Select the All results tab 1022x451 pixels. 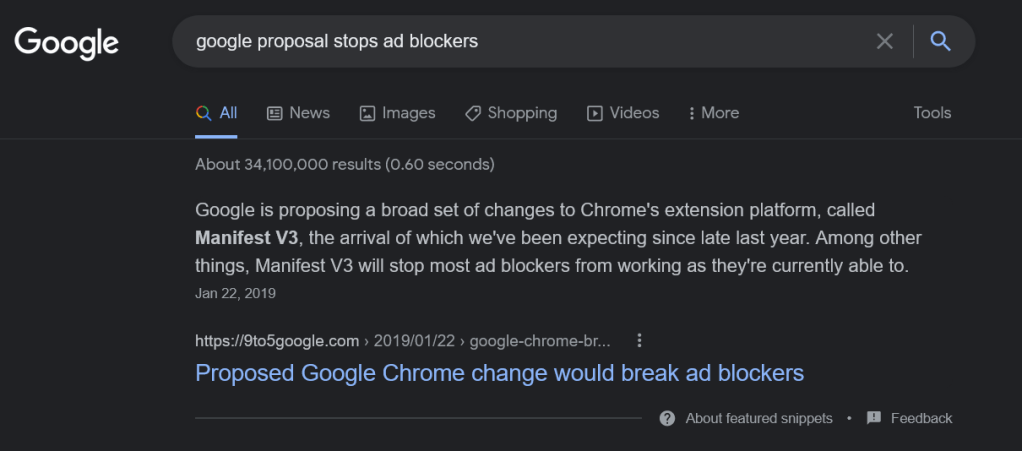217,113
